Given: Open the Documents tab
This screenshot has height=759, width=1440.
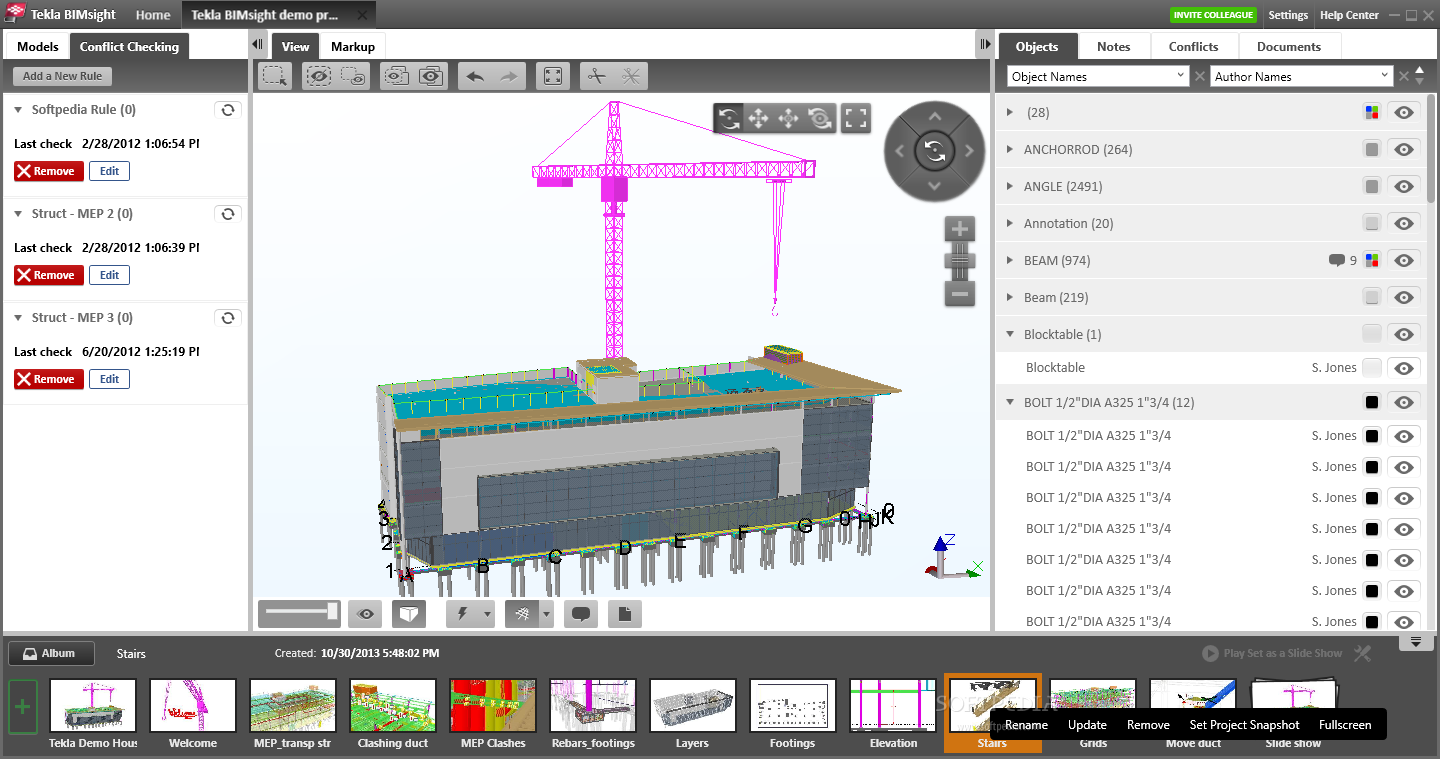Looking at the screenshot, I should [1289, 47].
